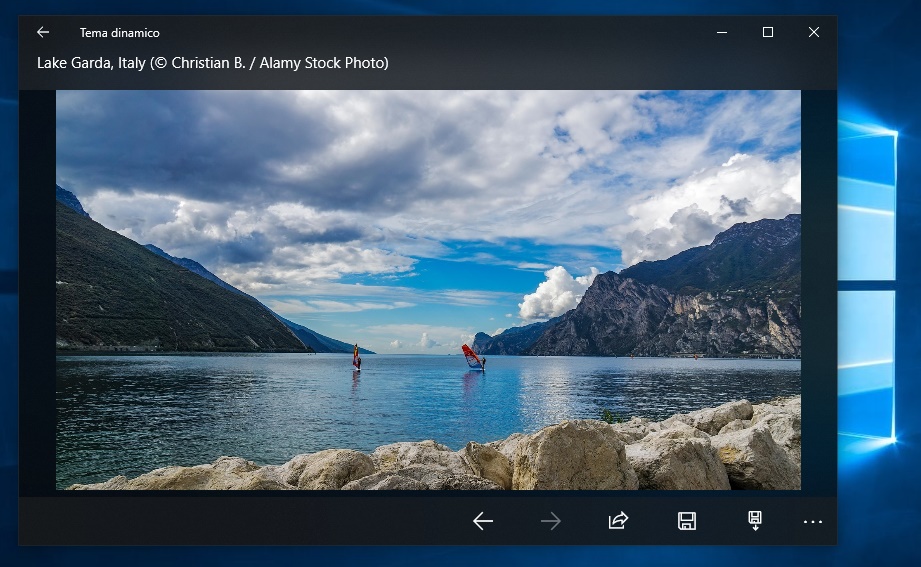
Task: Click the Lake Garda image caption text
Action: point(213,63)
